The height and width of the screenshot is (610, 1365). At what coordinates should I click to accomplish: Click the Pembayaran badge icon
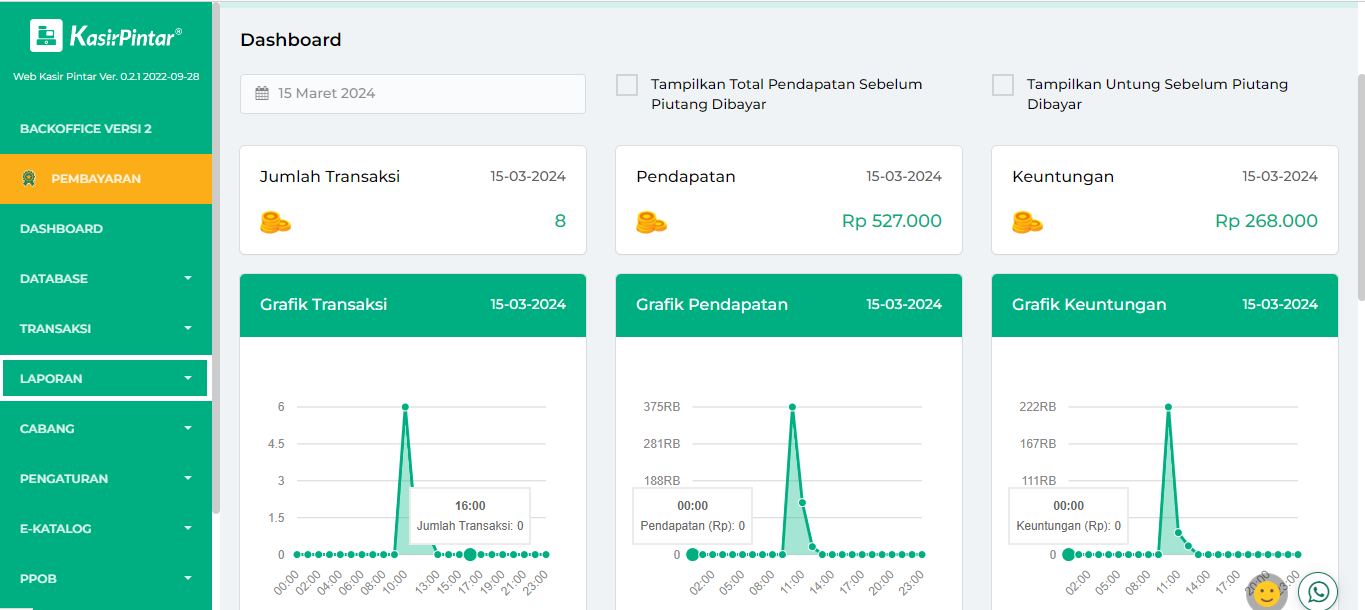pyautogui.click(x=30, y=179)
